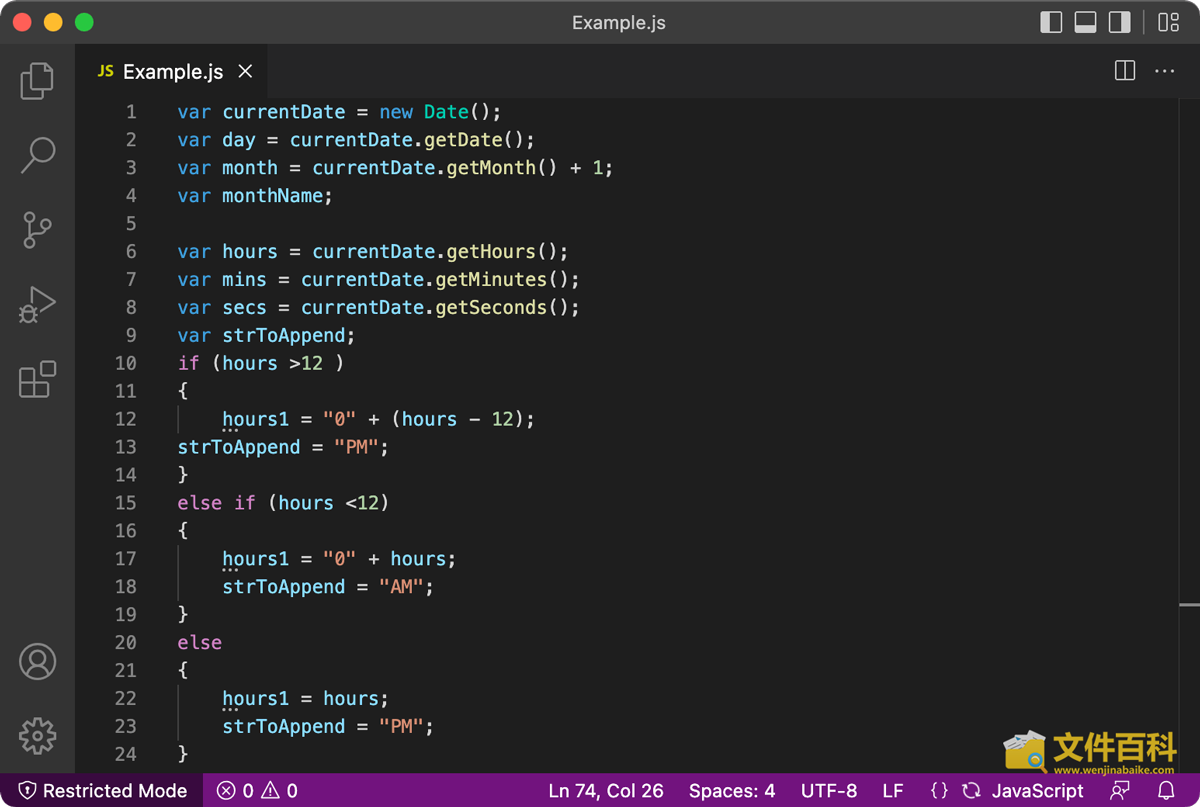Viewport: 1200px width, 807px height.
Task: Split the editor to the right
Action: coord(1125,71)
